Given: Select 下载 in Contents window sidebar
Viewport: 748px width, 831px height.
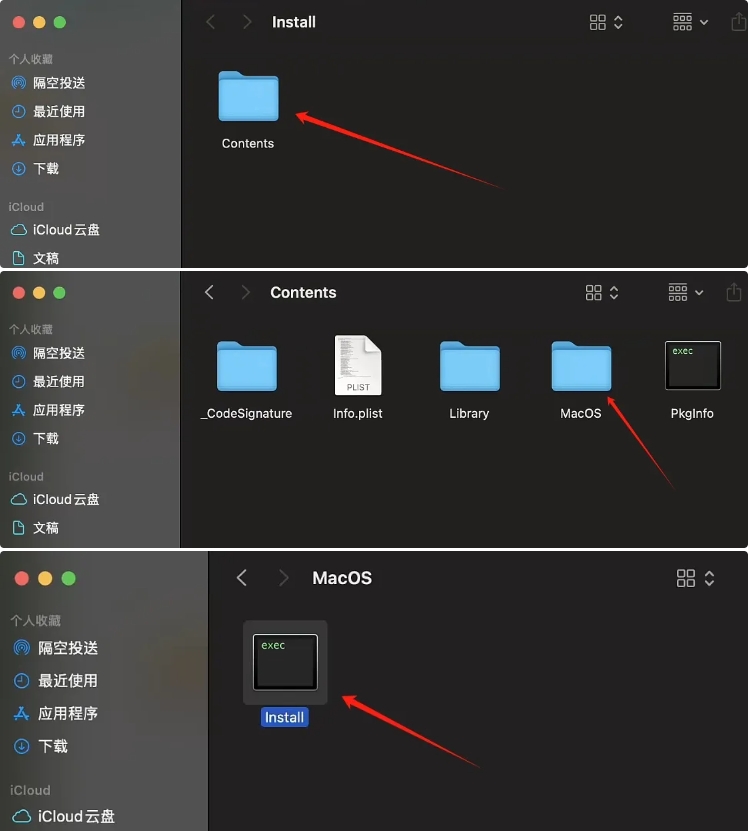Looking at the screenshot, I should (x=35, y=438).
